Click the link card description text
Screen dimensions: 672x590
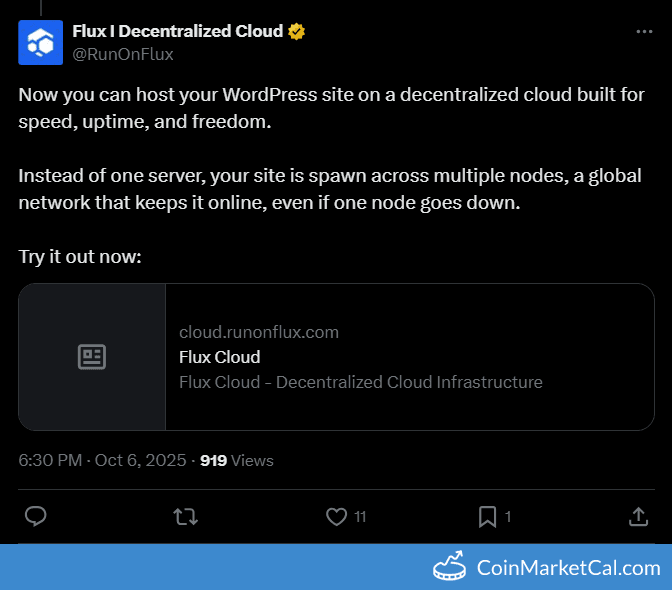[x=360, y=382]
